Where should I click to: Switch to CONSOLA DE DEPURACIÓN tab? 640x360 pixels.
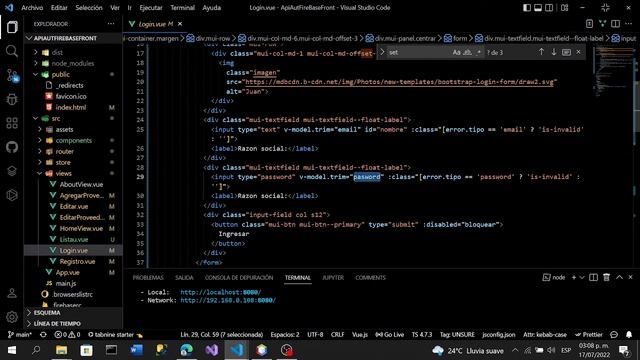(x=239, y=278)
